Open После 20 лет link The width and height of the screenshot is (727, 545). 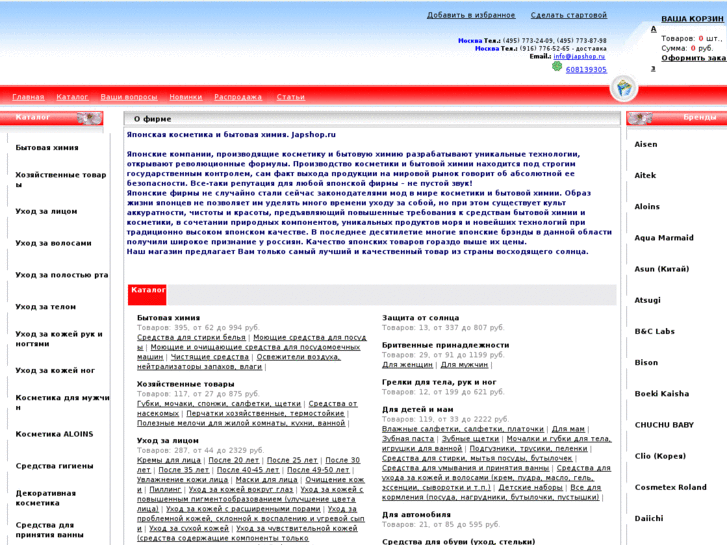234,460
